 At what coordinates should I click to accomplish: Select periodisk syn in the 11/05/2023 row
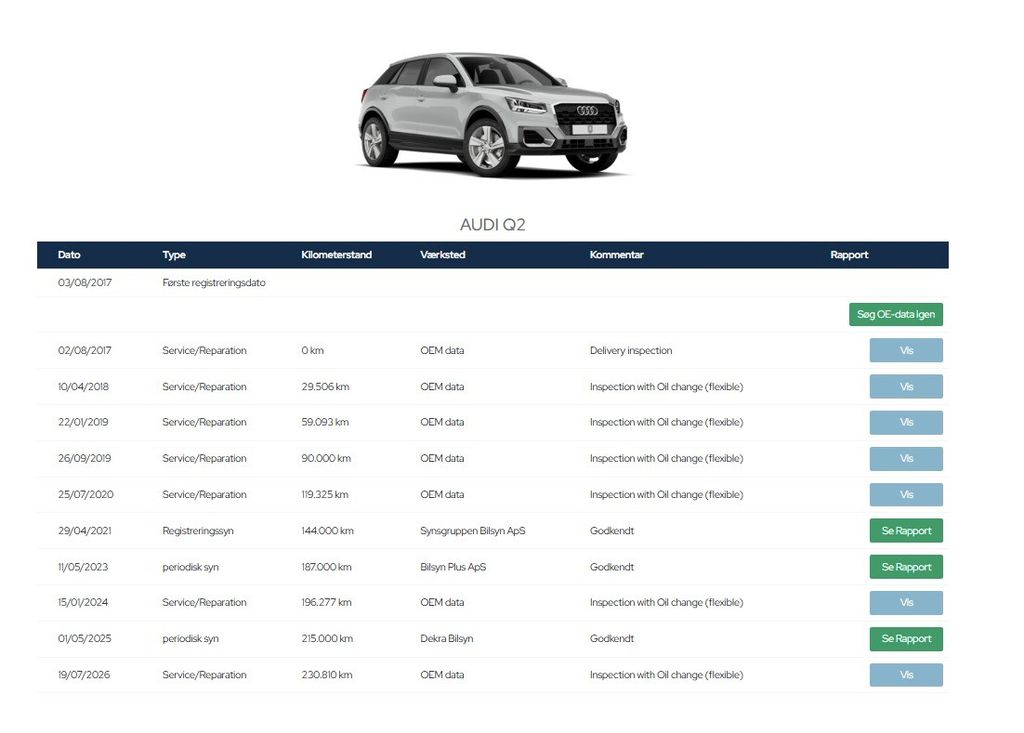(191, 567)
